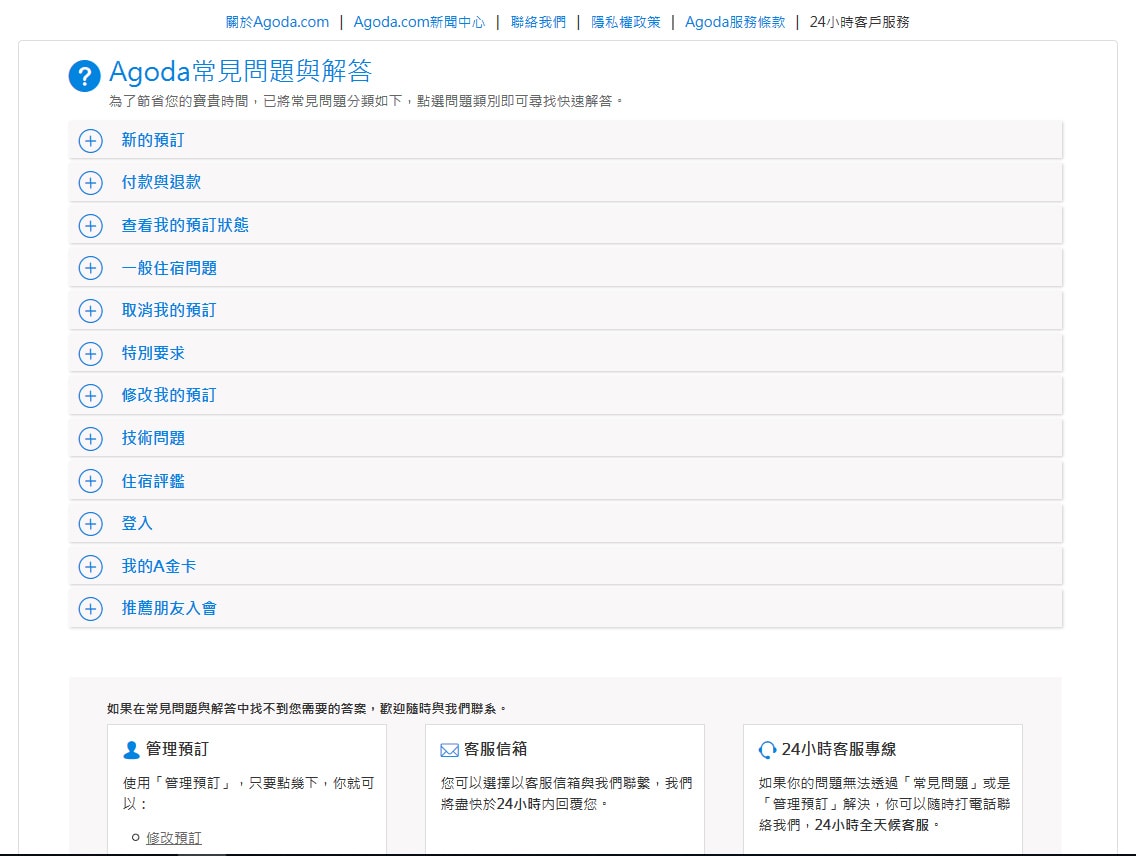Click the 客服信箱 card heading

pyautogui.click(x=496, y=749)
